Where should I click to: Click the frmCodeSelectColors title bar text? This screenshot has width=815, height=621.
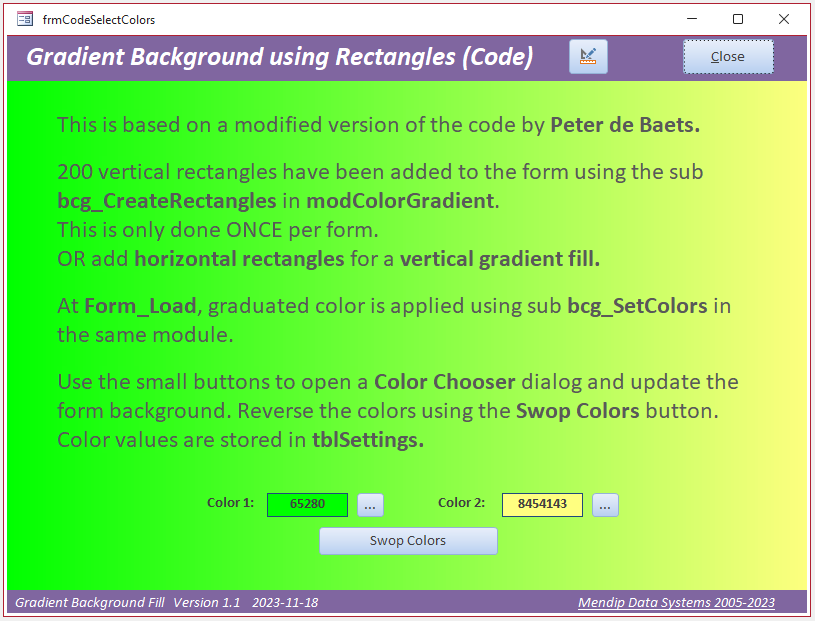[99, 20]
